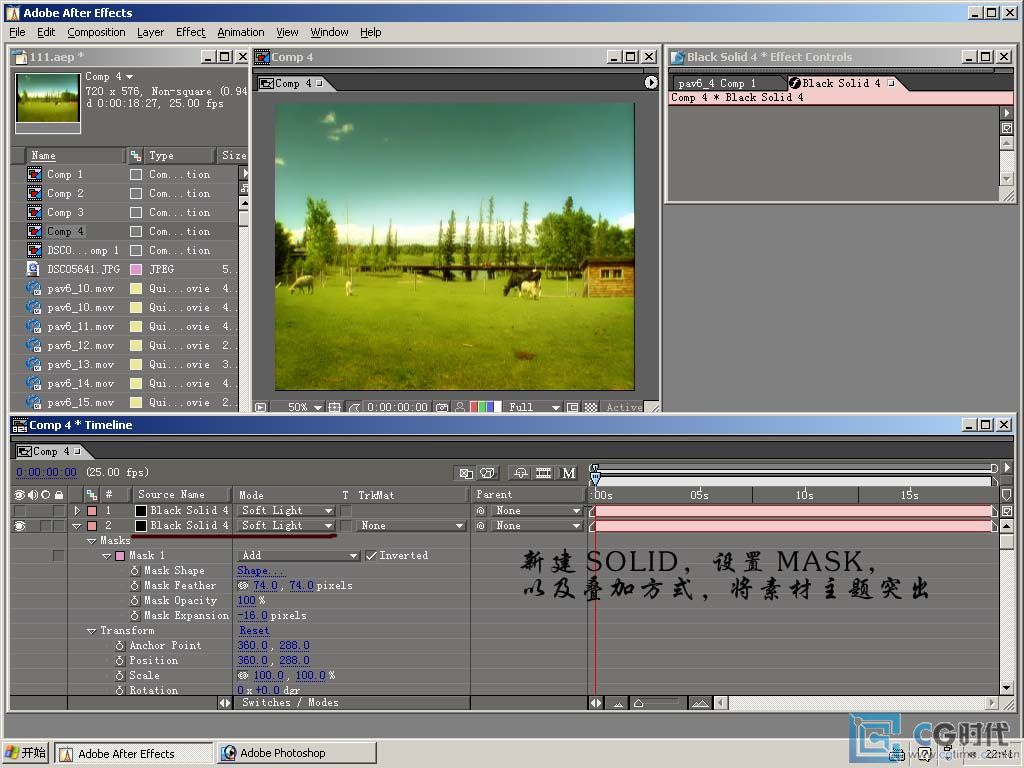Toggle Rotation stopwatch

(x=120, y=691)
